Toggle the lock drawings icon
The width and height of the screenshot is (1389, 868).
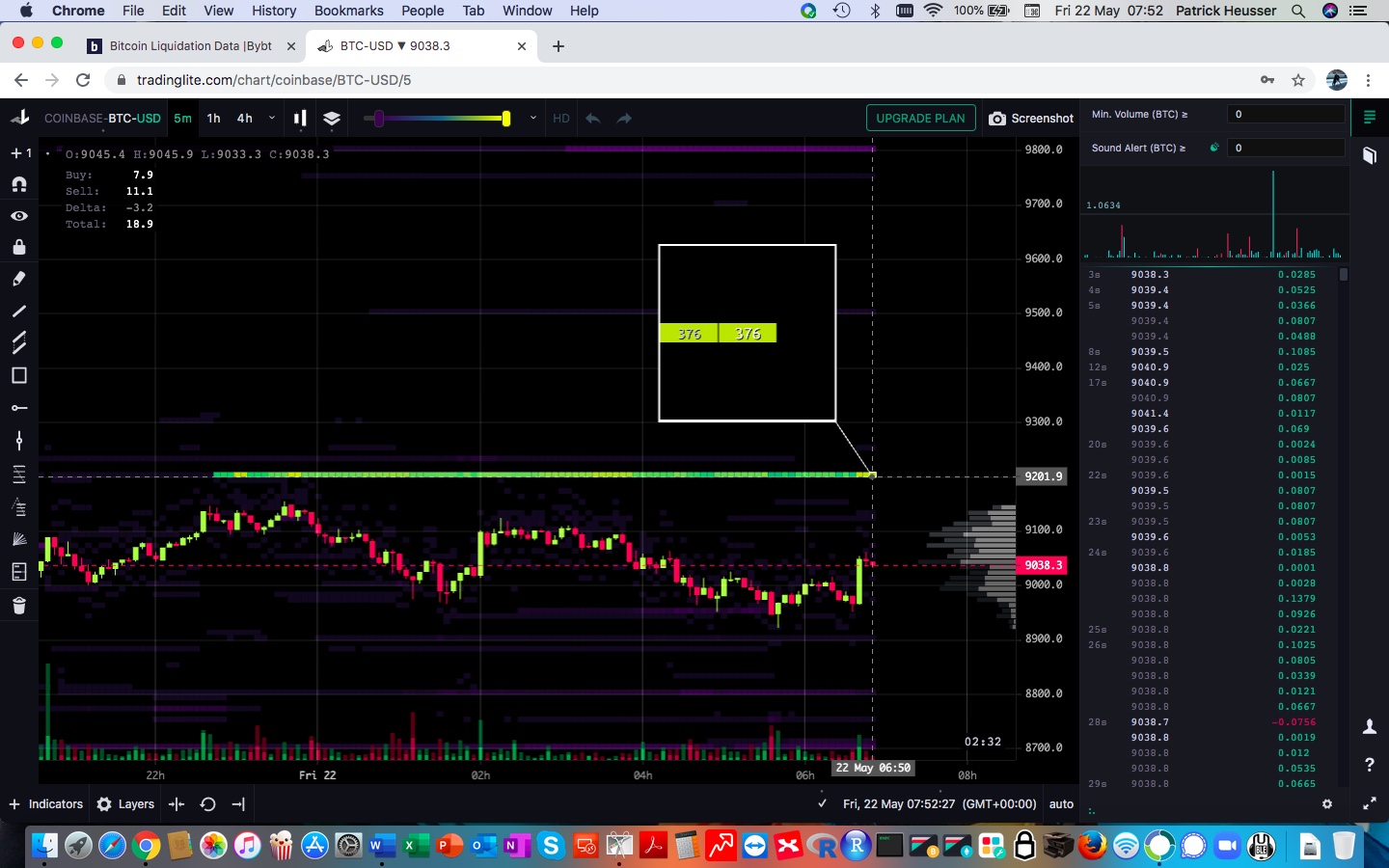click(18, 248)
